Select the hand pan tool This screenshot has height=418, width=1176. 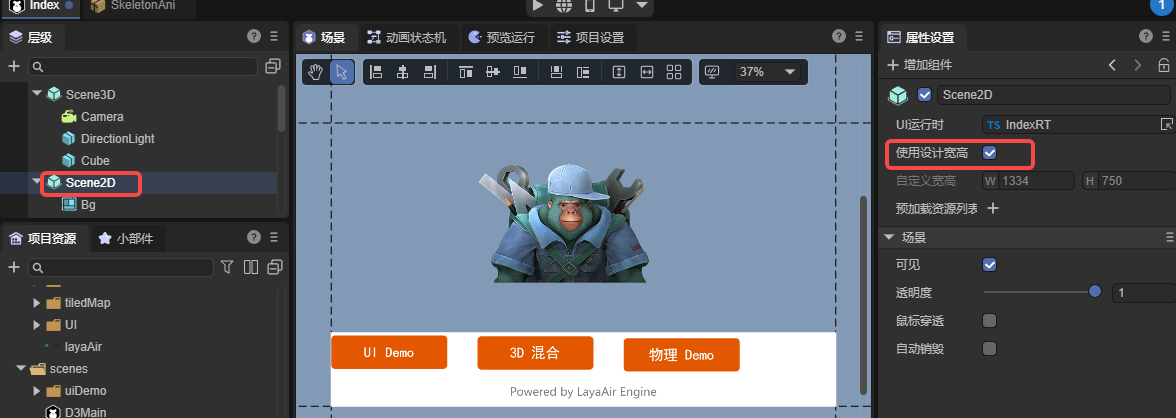316,72
